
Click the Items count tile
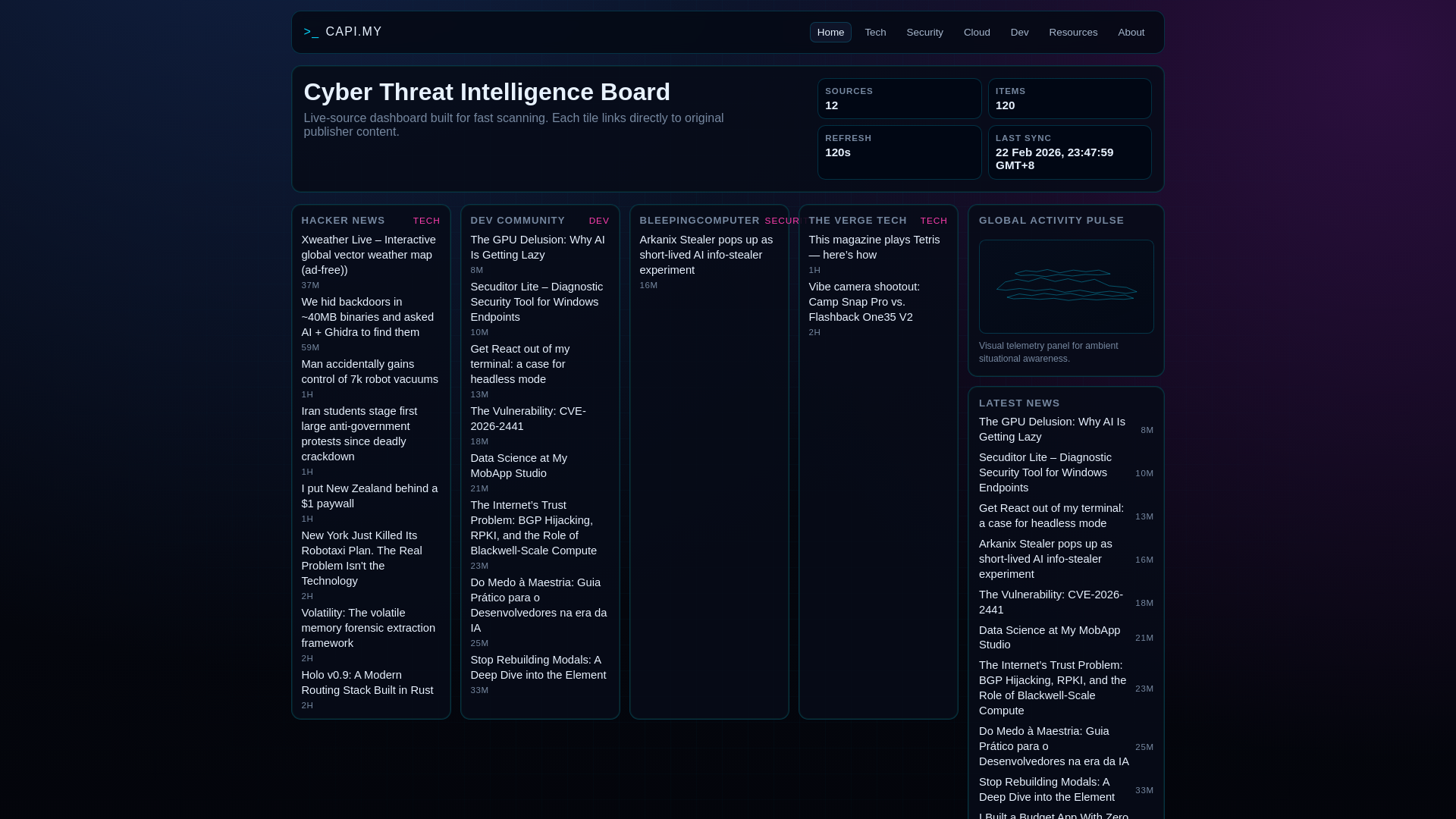[x=1069, y=99]
